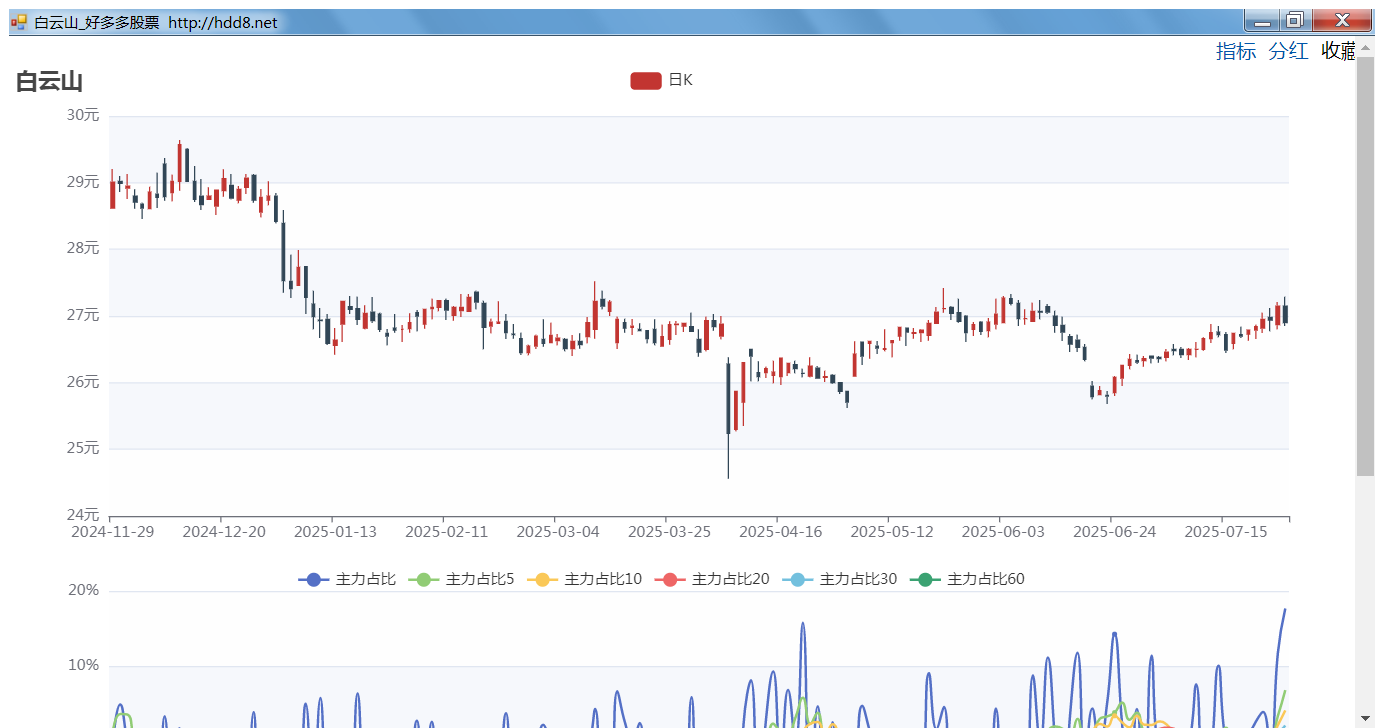Click the 10% axis label
This screenshot has width=1379, height=728.
[83, 666]
